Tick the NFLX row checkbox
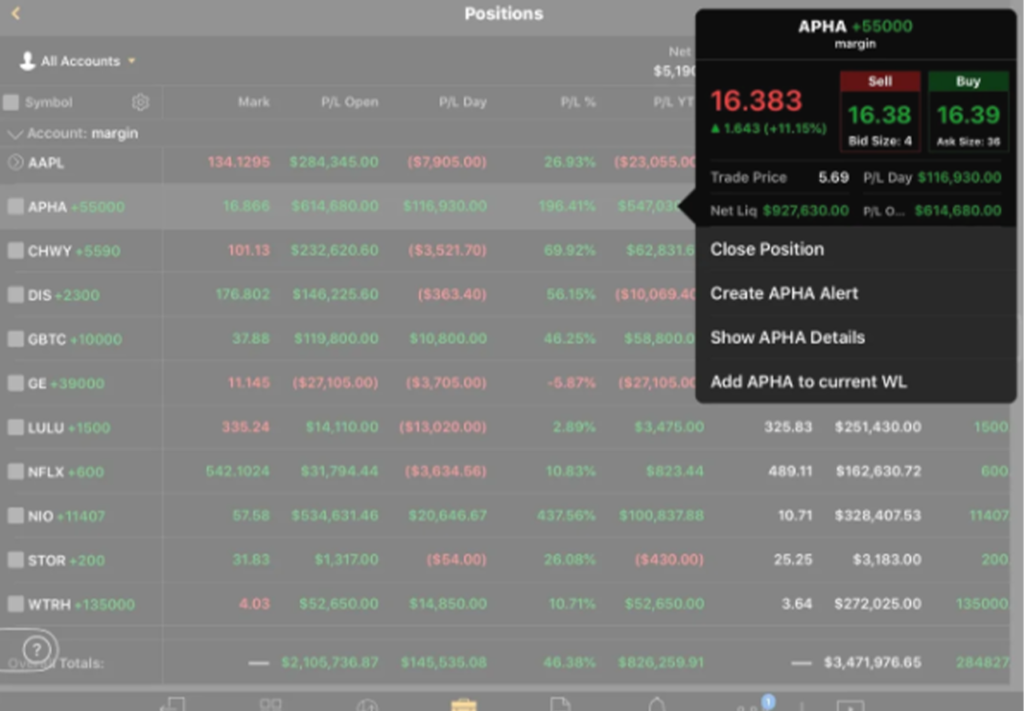This screenshot has height=711, width=1024. [15, 471]
